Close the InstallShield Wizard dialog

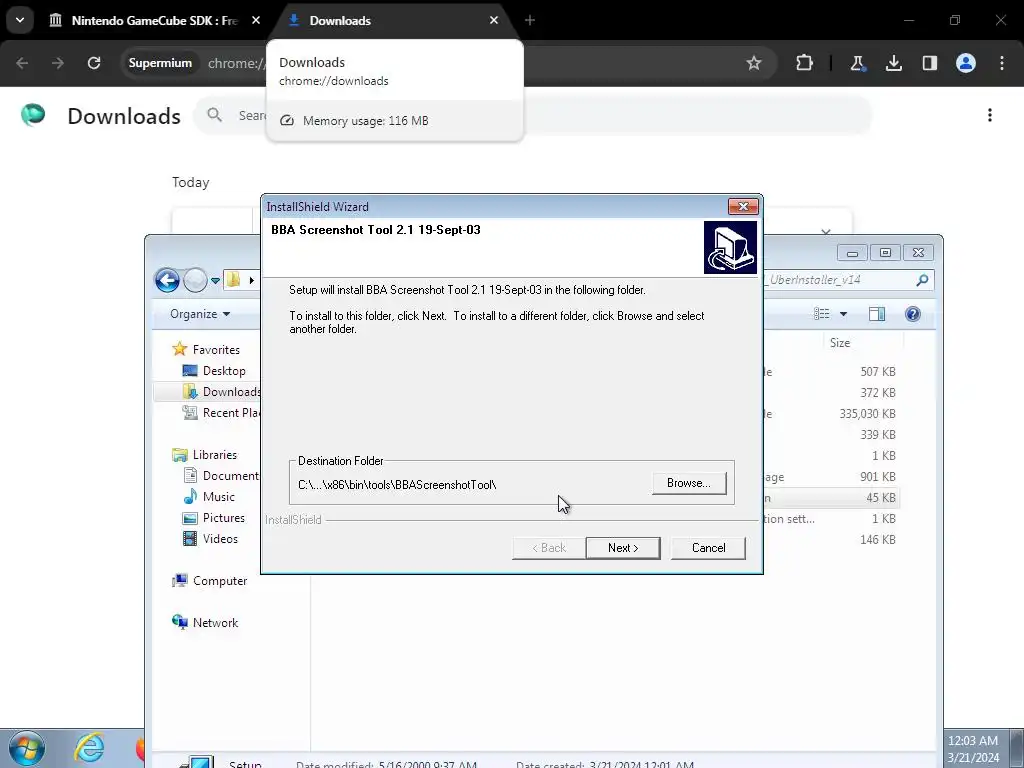743,206
